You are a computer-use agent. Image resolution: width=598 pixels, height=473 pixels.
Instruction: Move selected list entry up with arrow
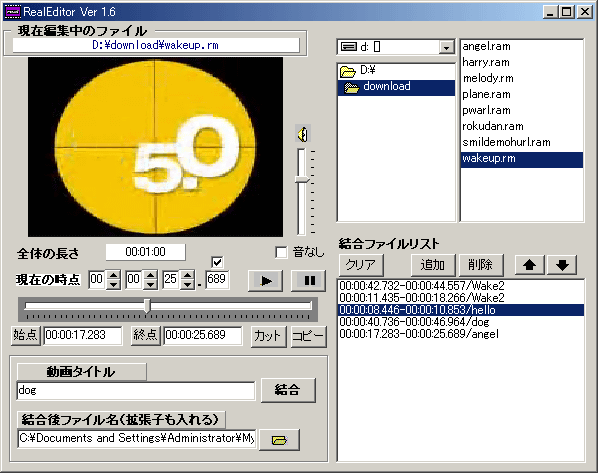[529, 265]
